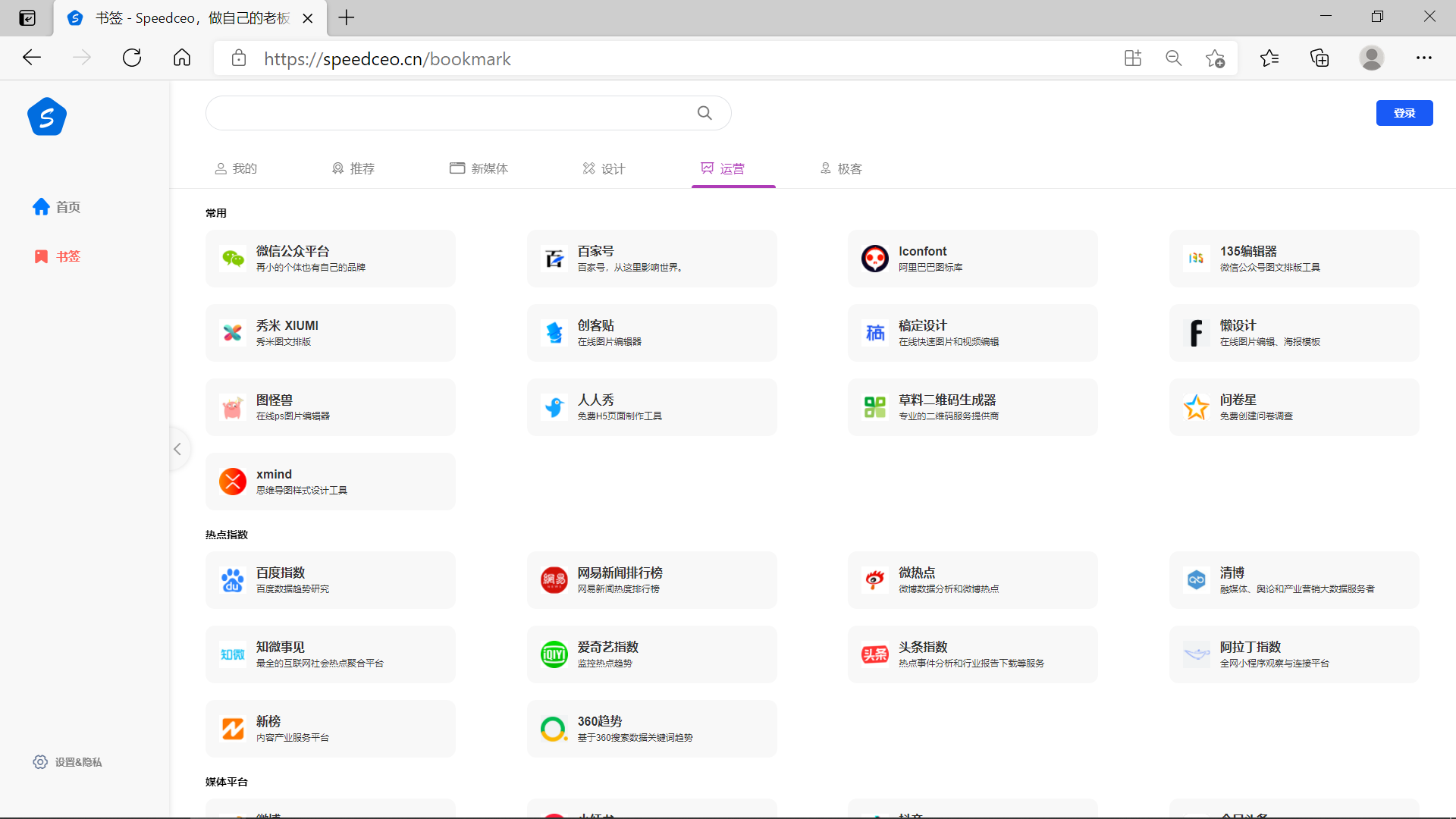Open the Iconfont red icon
1456x819 pixels.
click(875, 259)
